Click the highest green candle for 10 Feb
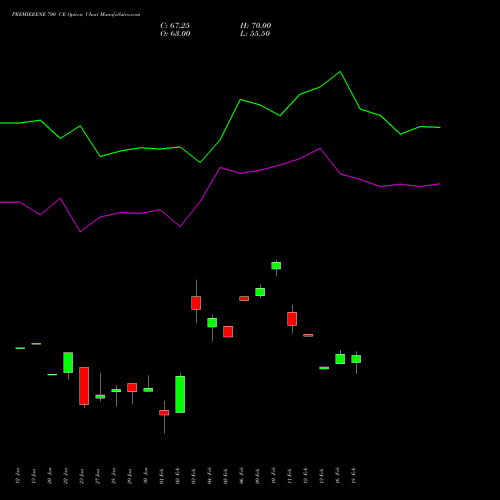Screen dimensions: 500x500 pos(276,265)
